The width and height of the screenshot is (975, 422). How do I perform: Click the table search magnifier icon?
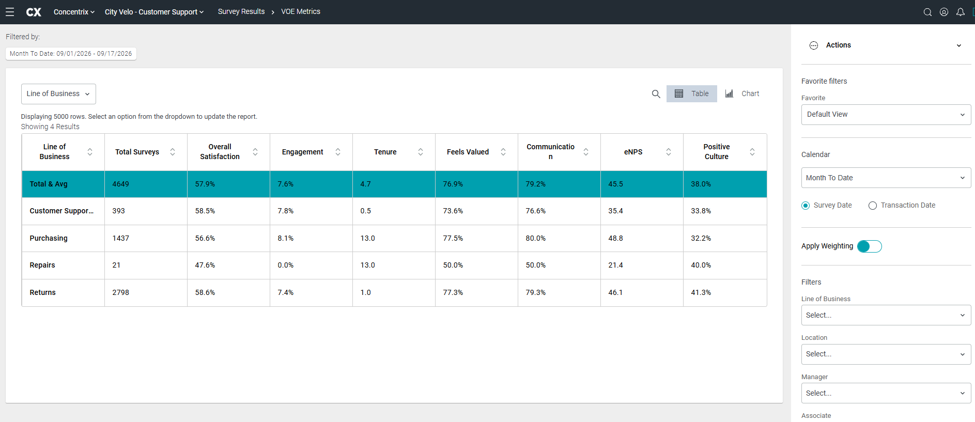point(655,94)
